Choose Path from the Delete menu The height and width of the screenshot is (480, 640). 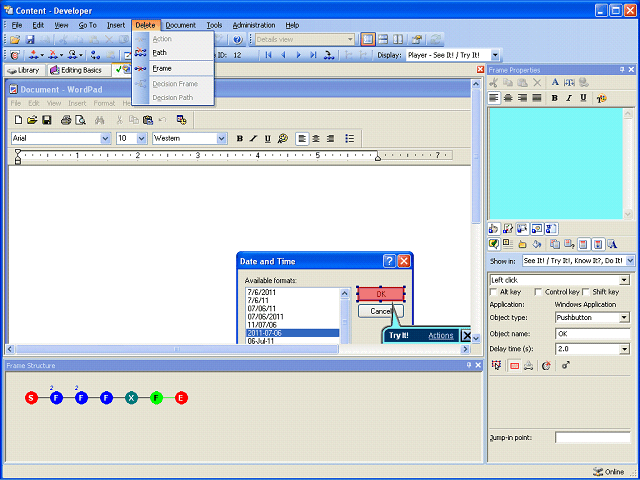point(173,53)
